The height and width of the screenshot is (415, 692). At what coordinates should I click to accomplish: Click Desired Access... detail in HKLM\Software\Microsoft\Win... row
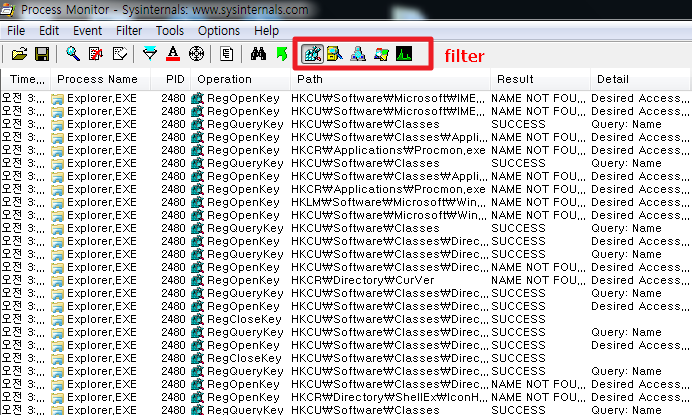[x=640, y=202]
